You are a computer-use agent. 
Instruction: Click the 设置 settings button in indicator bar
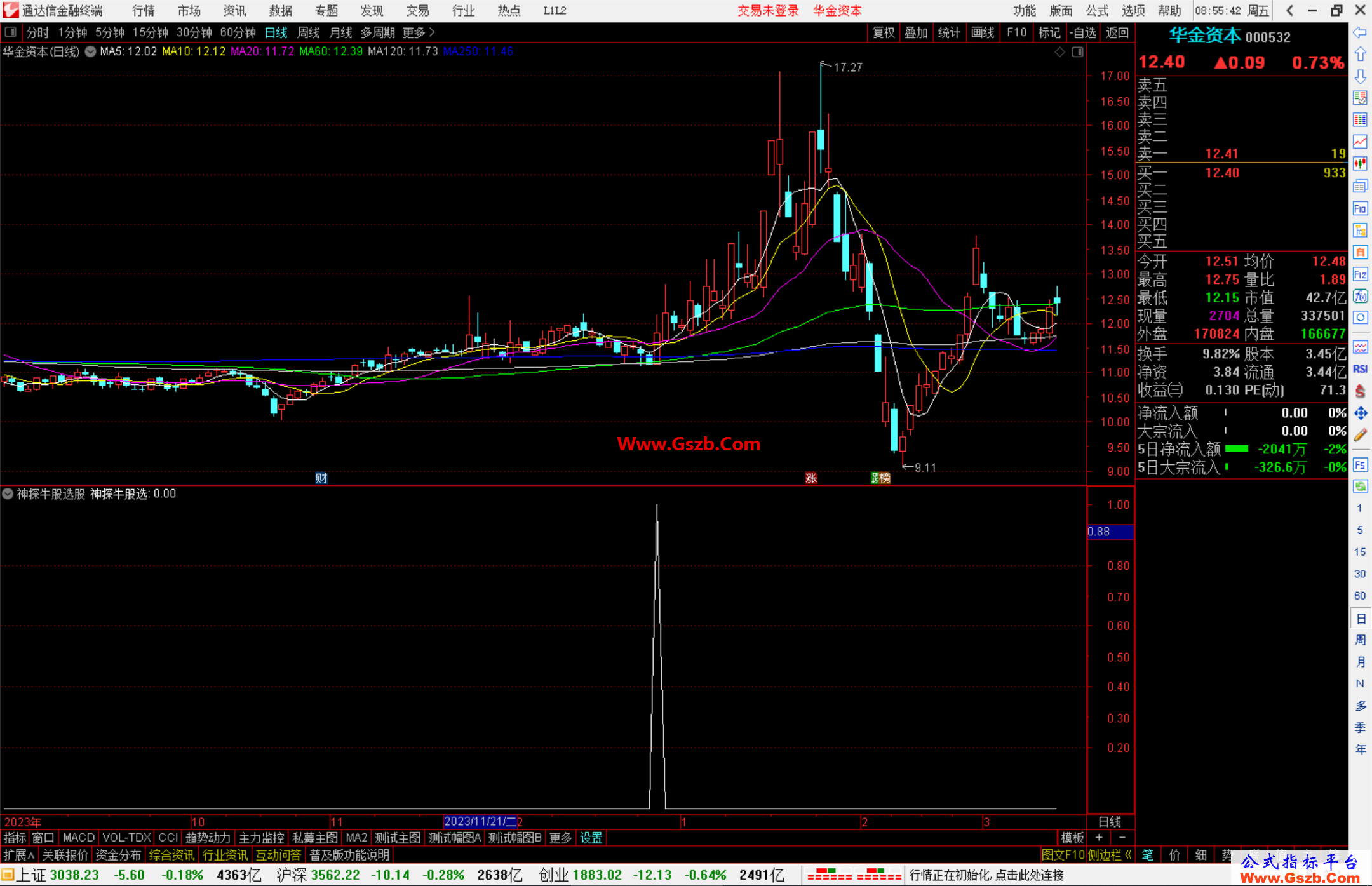point(591,838)
